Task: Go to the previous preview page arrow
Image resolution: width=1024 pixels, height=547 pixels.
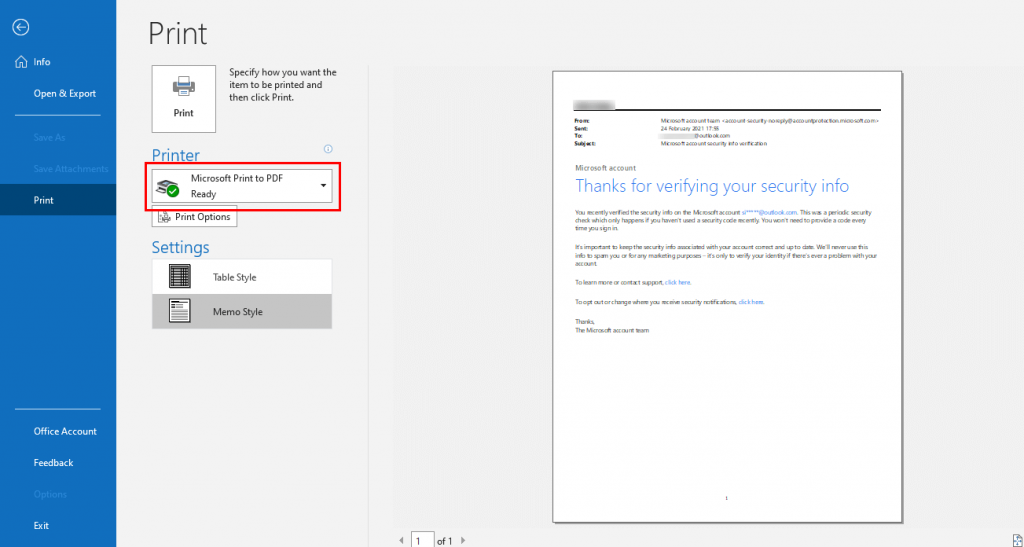Action: (x=401, y=540)
